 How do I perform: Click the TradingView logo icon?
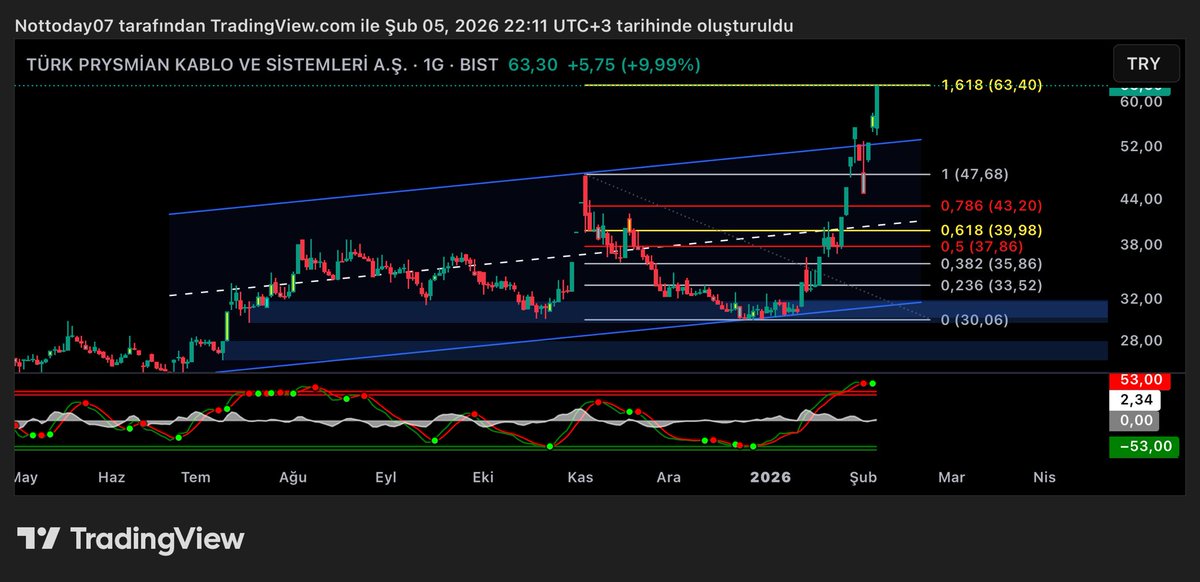38,539
